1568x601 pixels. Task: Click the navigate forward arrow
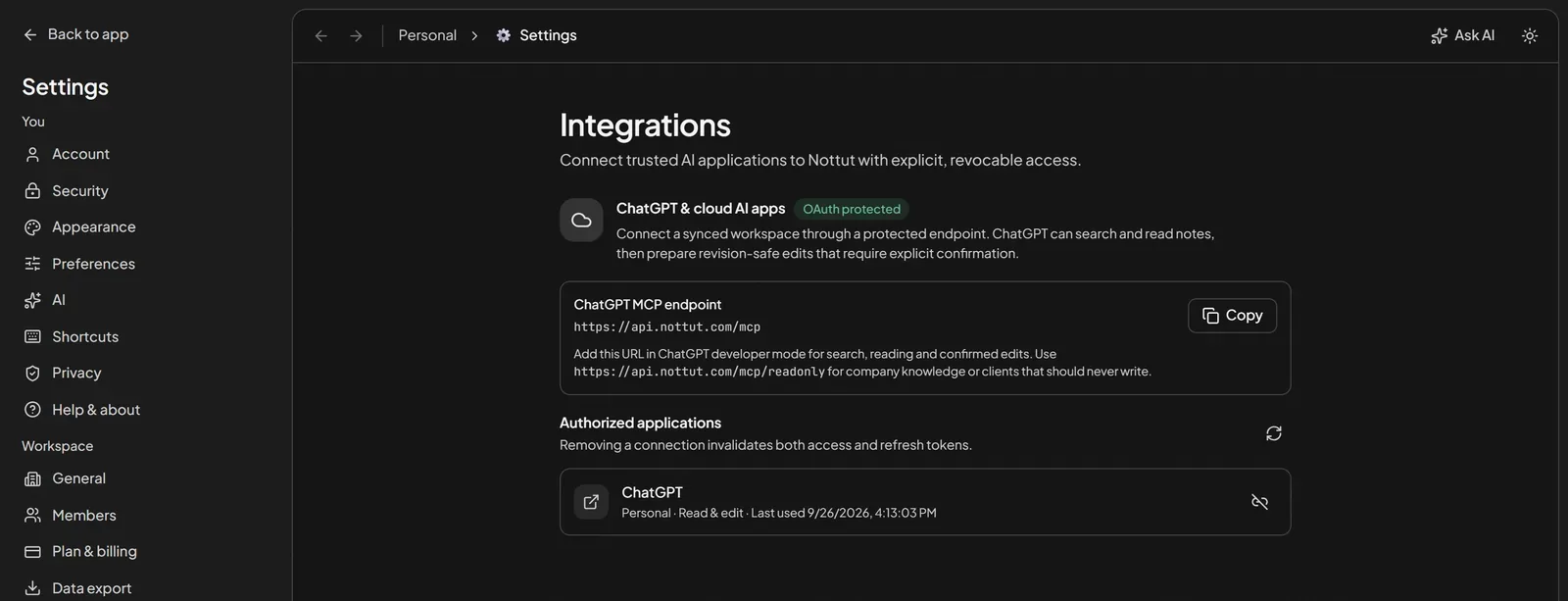tap(357, 35)
